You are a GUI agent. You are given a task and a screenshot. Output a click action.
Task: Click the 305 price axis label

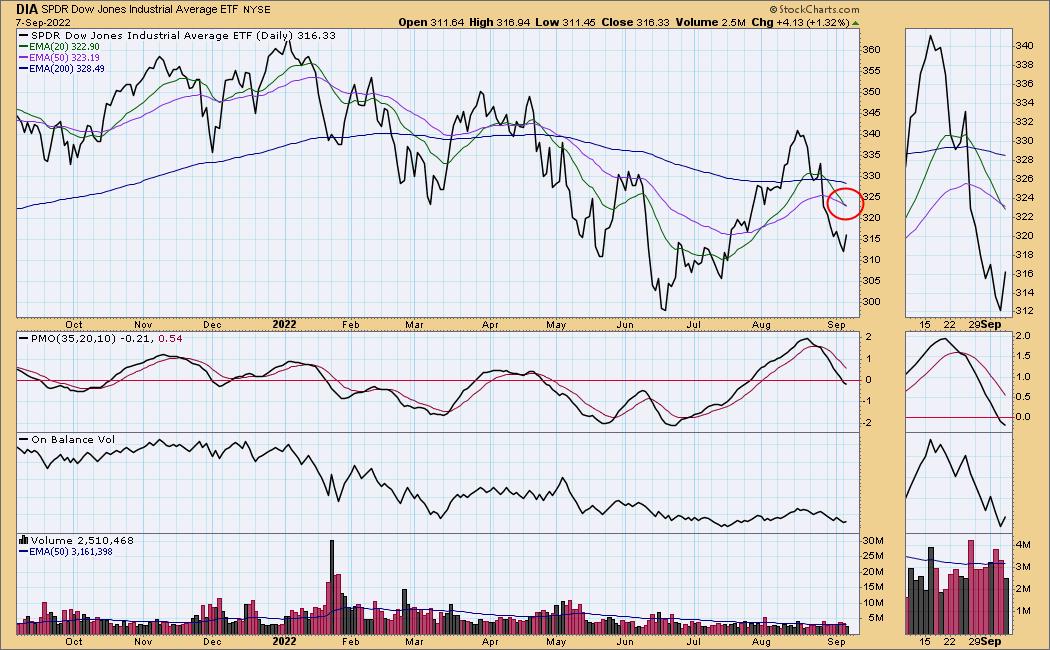coord(871,280)
